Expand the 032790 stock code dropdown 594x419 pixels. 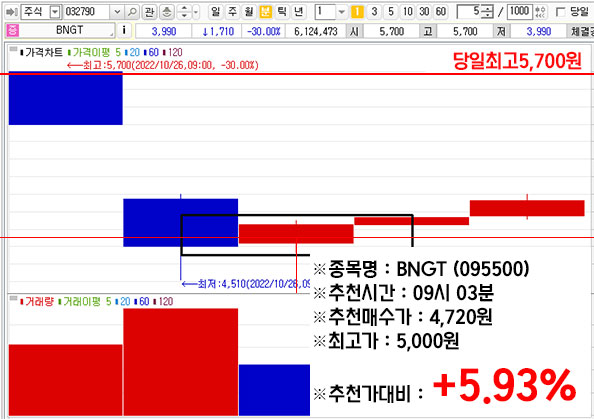point(117,12)
